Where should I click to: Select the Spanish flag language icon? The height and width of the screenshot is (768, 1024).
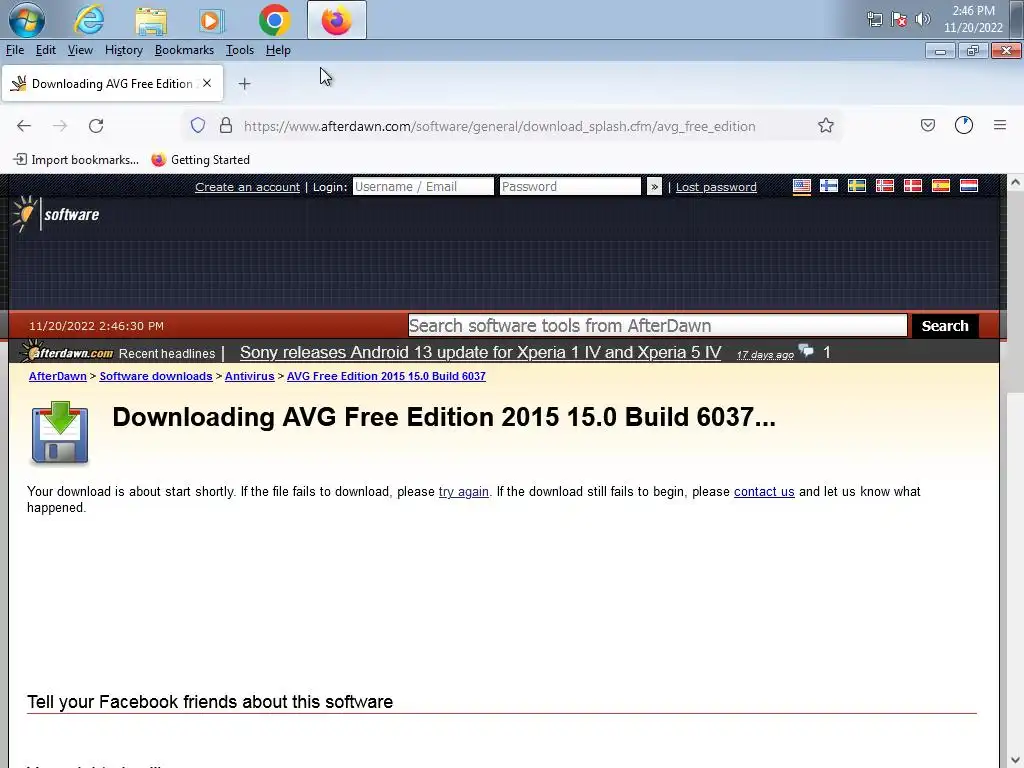pos(940,186)
